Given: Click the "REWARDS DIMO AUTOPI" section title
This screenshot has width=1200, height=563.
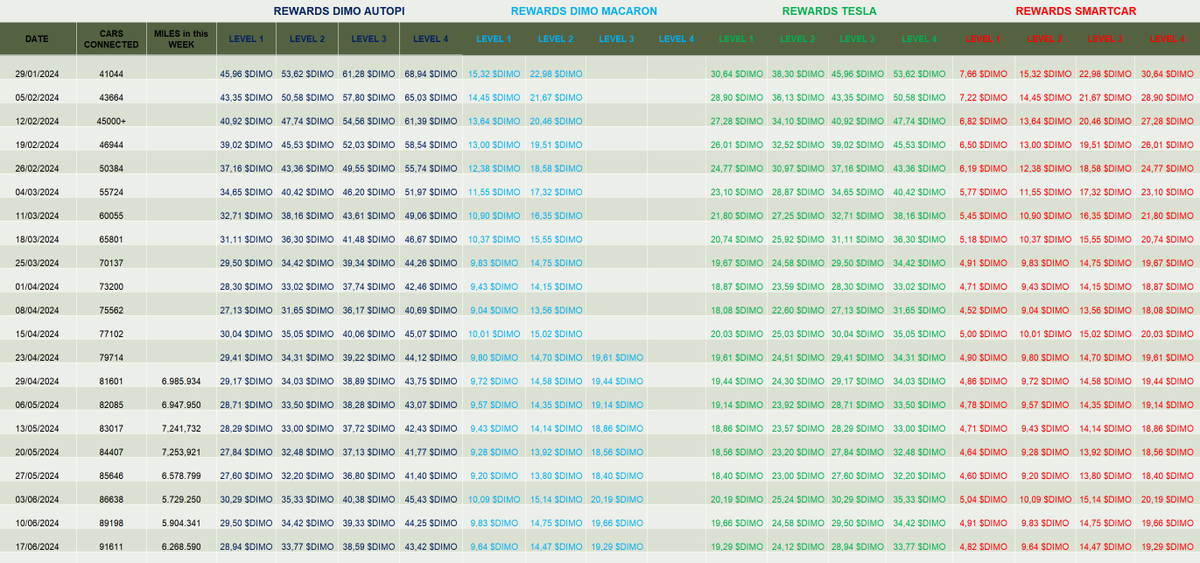Looking at the screenshot, I should pyautogui.click(x=337, y=11).
